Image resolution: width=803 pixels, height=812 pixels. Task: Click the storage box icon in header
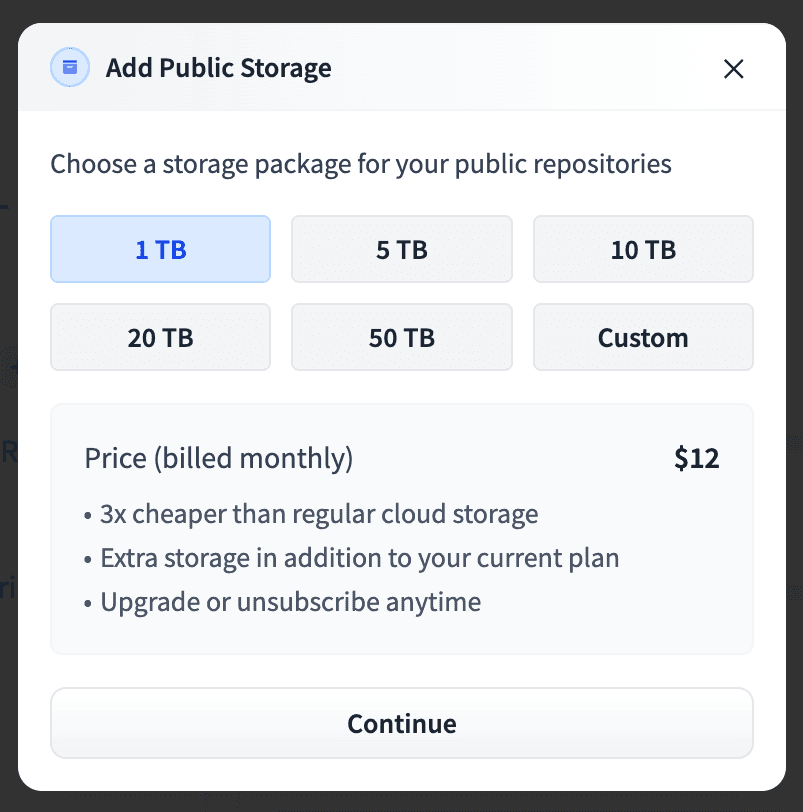(69, 68)
